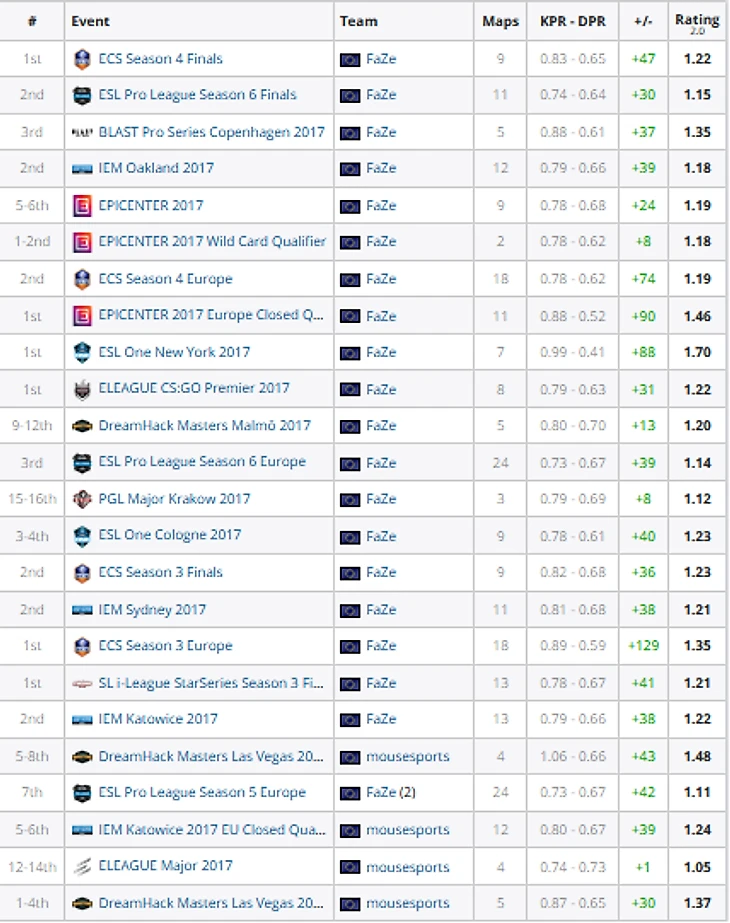This screenshot has height=923, width=730.
Task: Open the ECS Season 3 Finals link
Action: (161, 572)
